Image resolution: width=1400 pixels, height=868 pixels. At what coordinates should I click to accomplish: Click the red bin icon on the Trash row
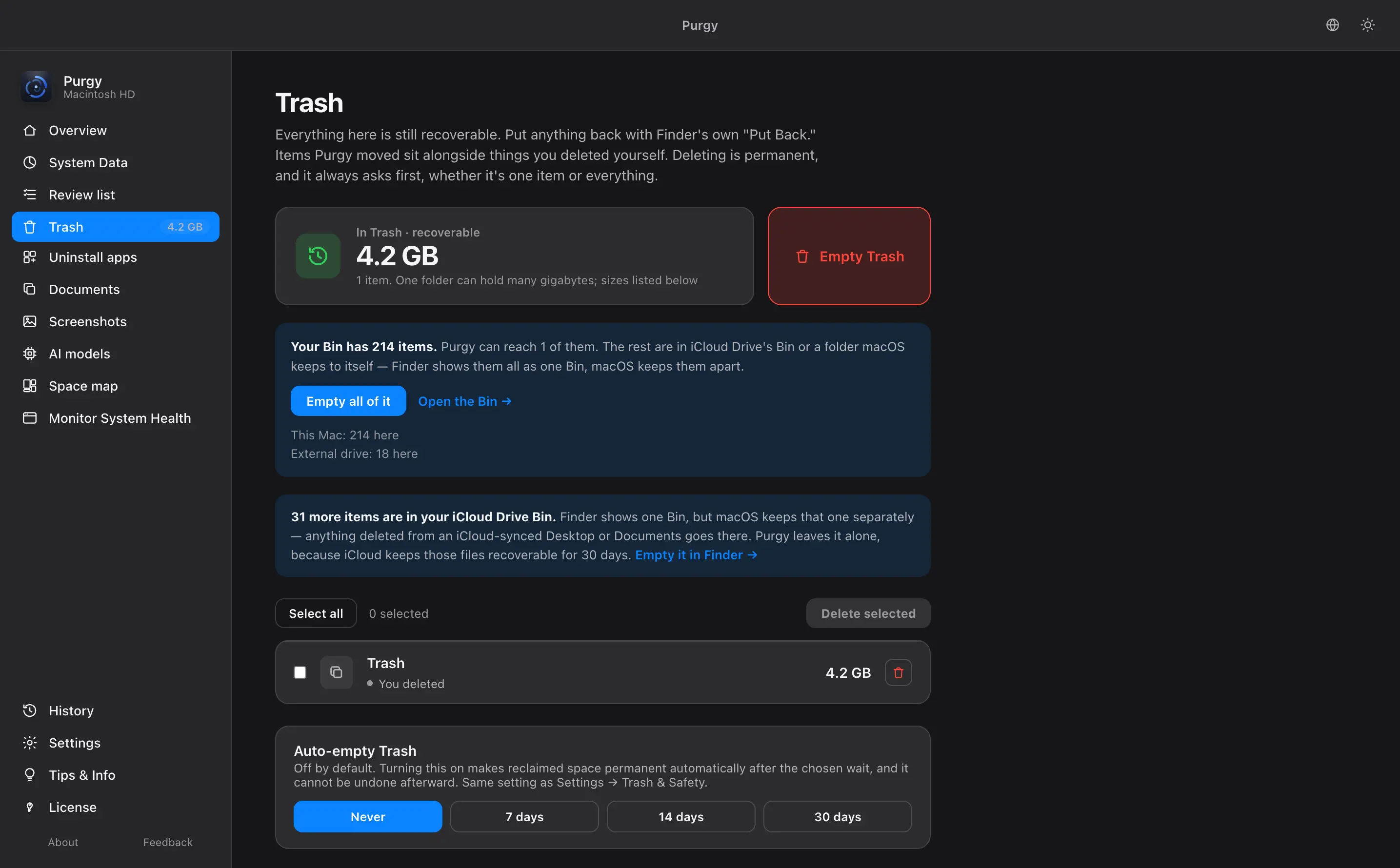(898, 672)
